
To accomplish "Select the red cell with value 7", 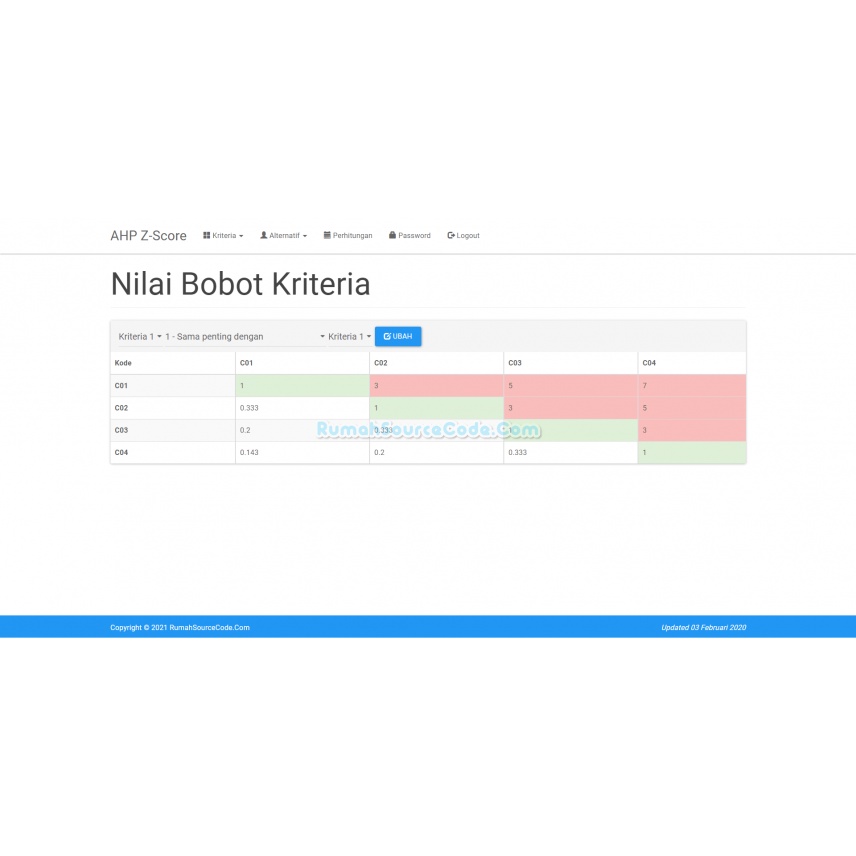I will (x=692, y=385).
